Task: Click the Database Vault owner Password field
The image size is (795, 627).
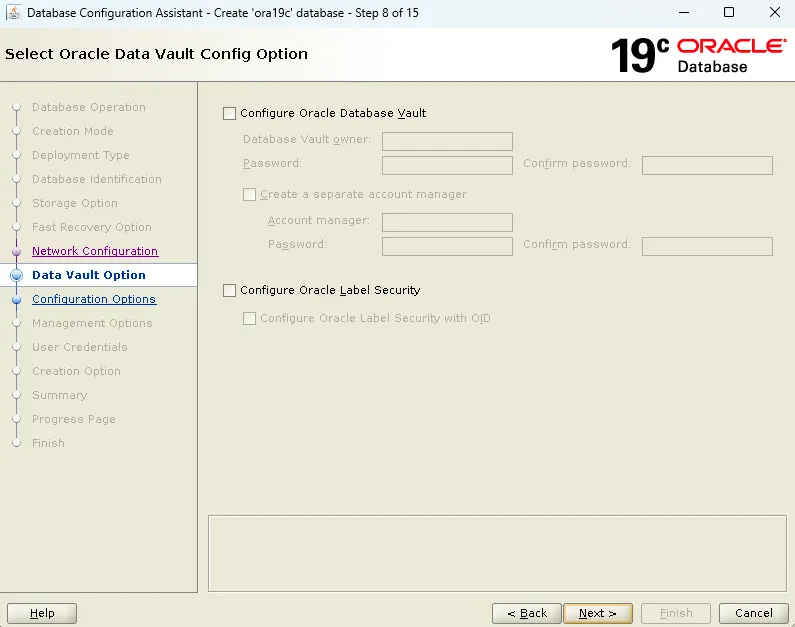Action: tap(447, 165)
